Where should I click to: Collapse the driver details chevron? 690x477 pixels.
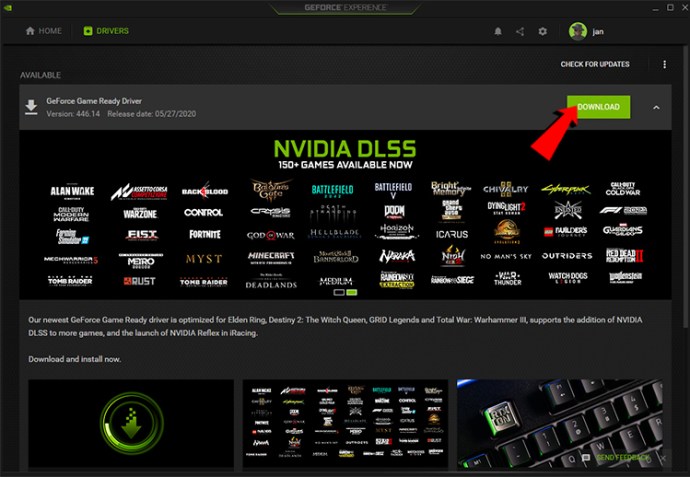(x=656, y=107)
